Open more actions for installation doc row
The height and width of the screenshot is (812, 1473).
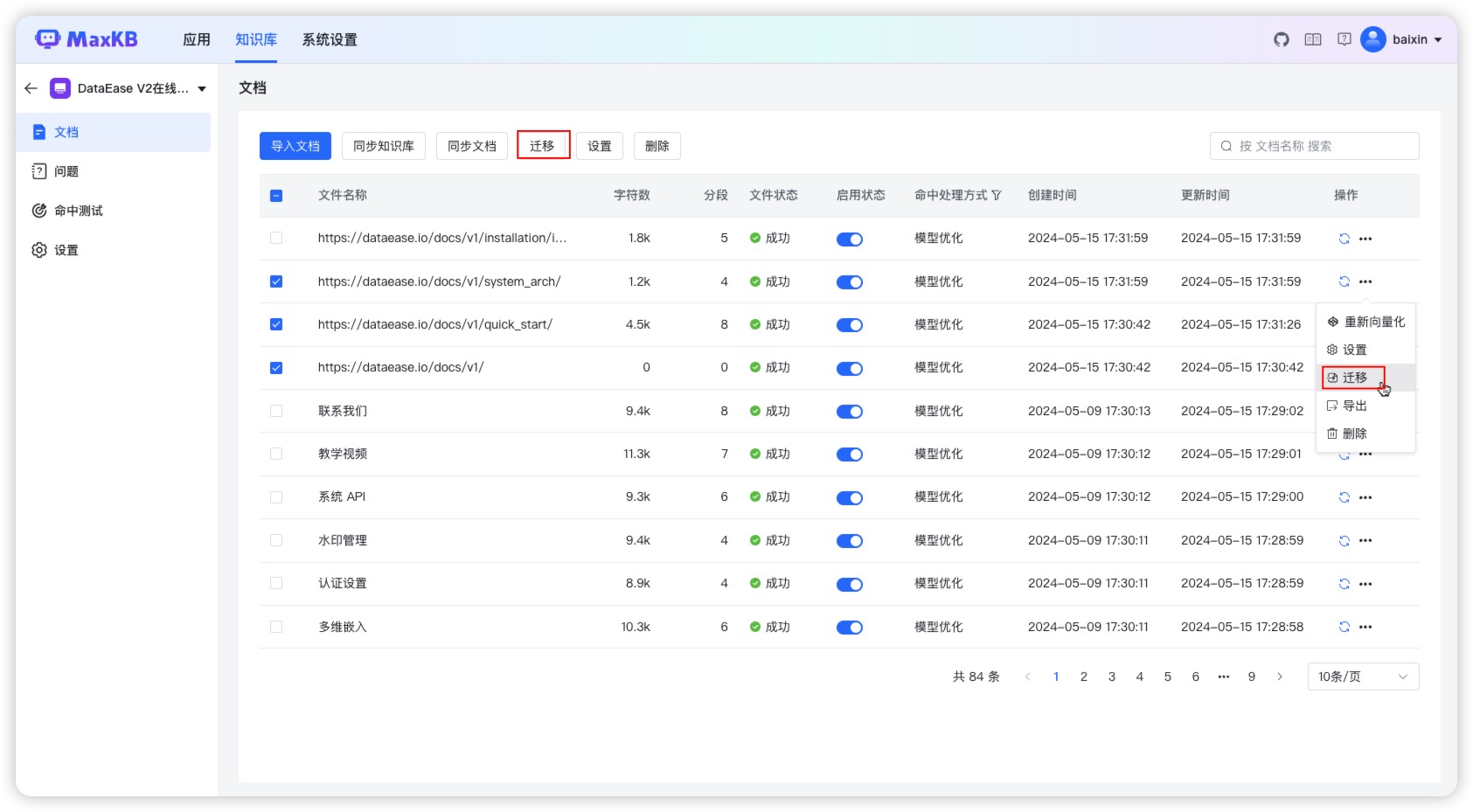(x=1365, y=239)
